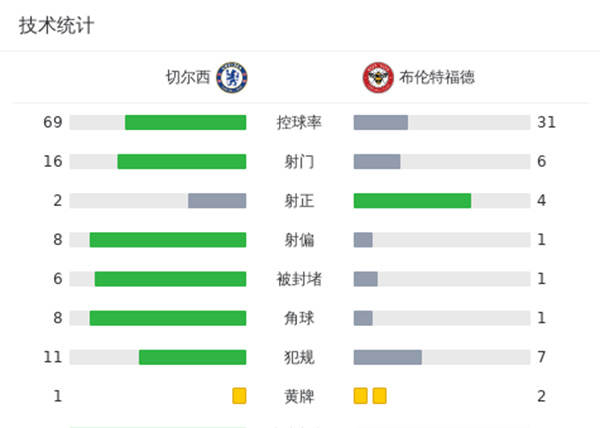Click Brentford's second yellow card icon
This screenshot has height=428, width=600.
(x=380, y=396)
